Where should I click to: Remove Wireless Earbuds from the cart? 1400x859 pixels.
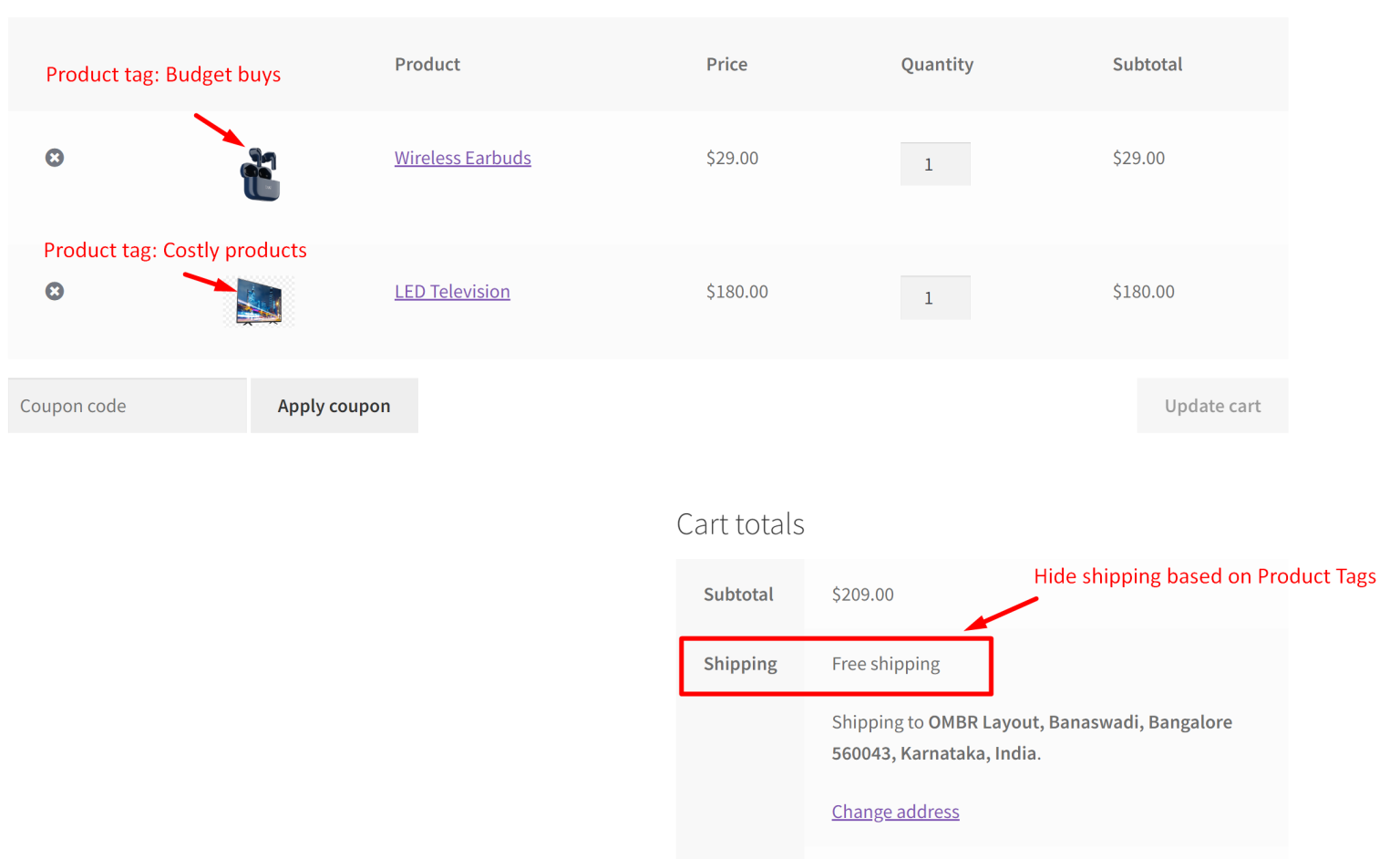55,157
